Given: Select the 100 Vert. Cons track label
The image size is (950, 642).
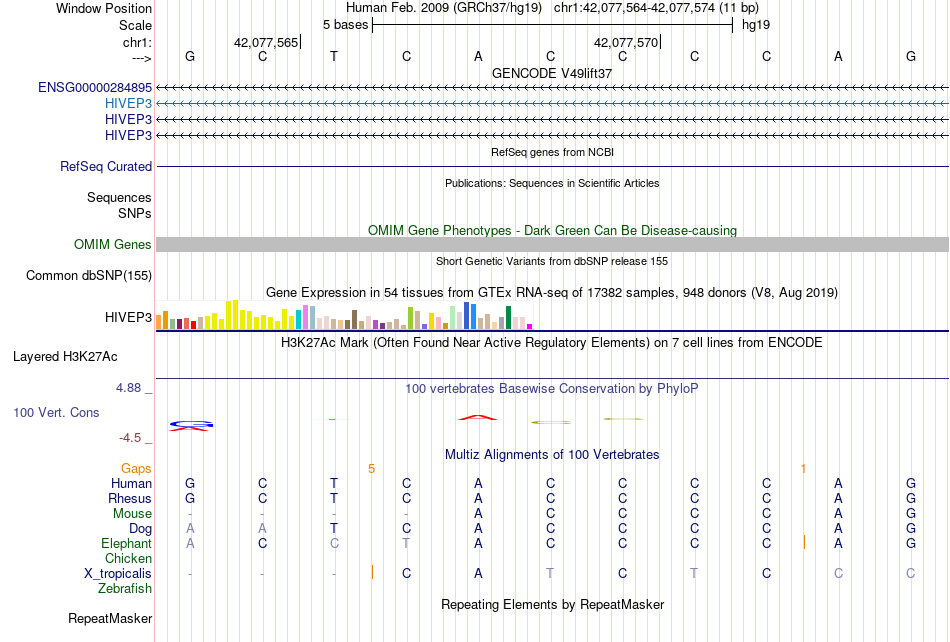Looking at the screenshot, I should coord(56,412).
